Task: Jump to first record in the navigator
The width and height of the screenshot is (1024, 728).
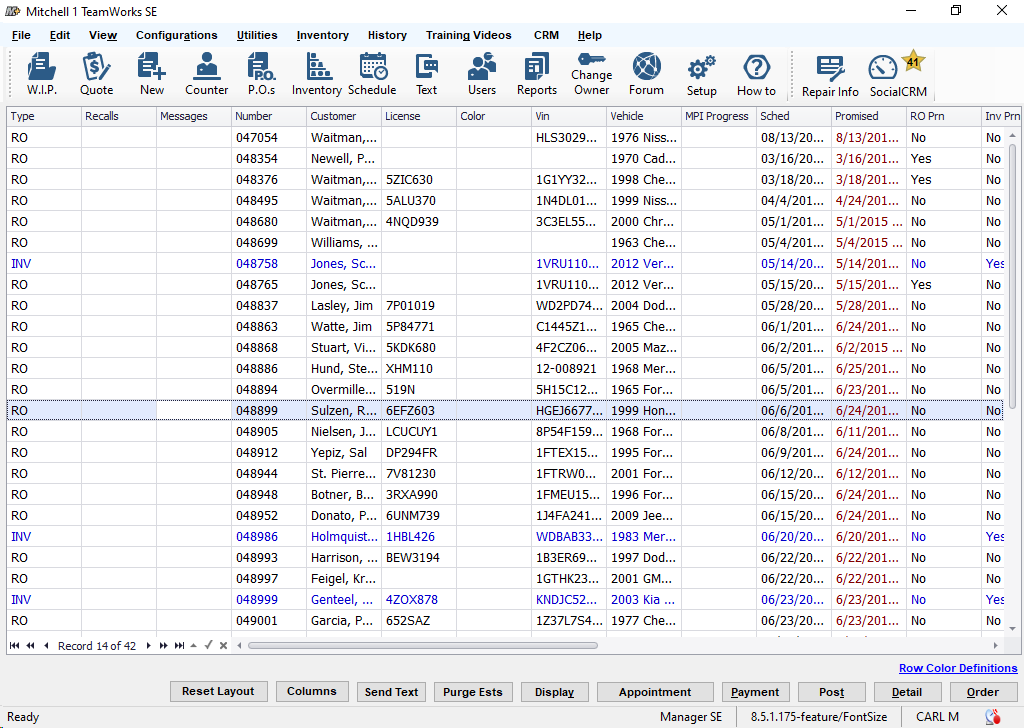Action: click(x=14, y=646)
